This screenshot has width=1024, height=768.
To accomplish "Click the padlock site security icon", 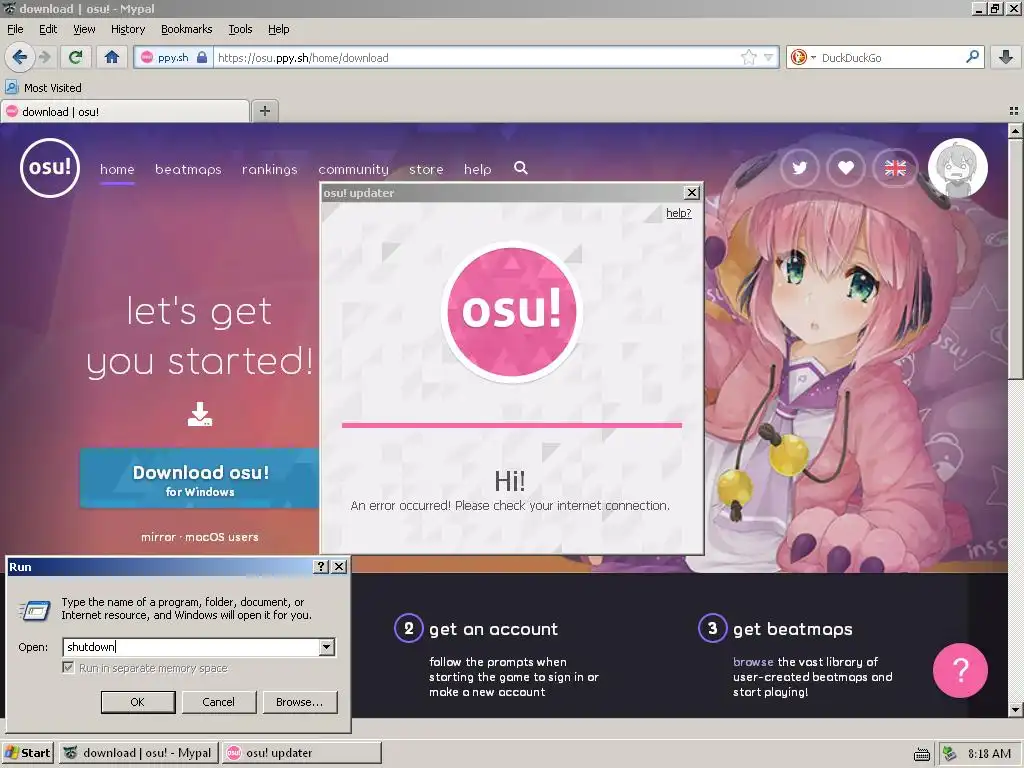I will (202, 57).
